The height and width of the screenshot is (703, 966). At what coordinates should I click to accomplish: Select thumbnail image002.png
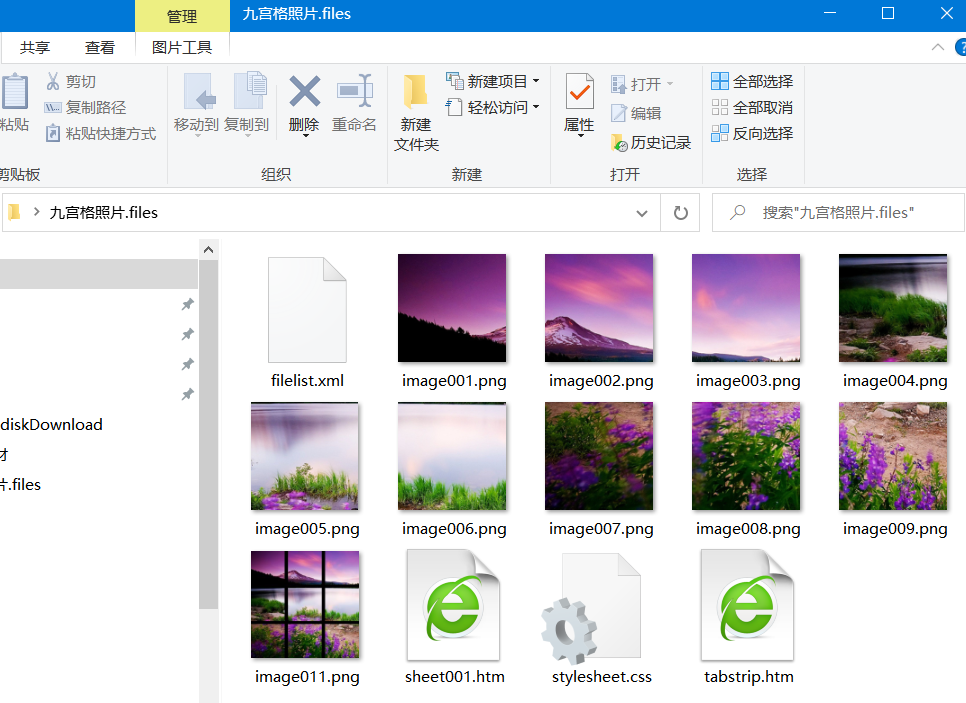[599, 308]
